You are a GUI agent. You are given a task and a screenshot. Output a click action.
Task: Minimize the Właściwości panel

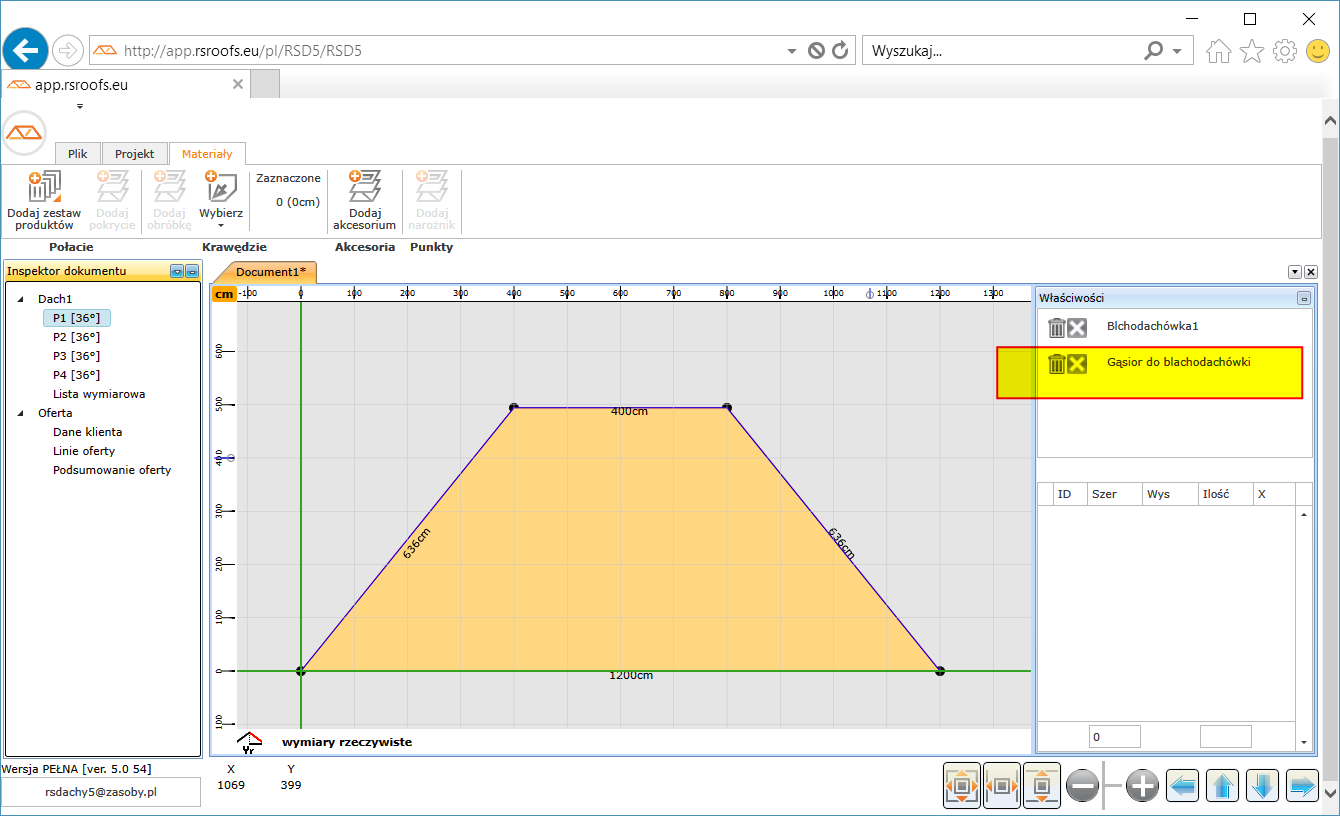pos(1304,298)
